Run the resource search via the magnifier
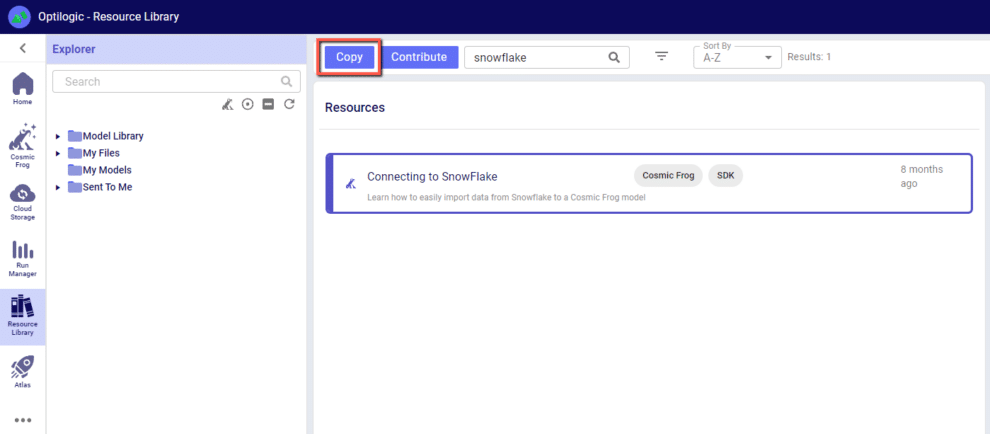 pos(614,57)
